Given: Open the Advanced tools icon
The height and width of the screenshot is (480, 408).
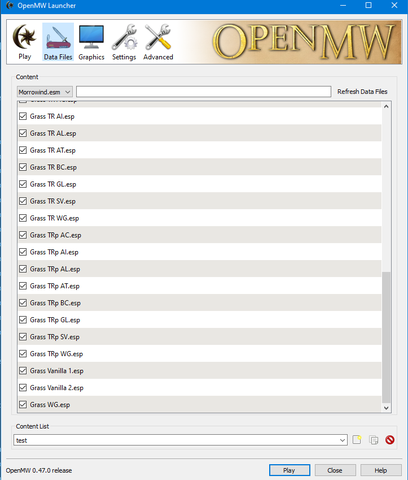Looking at the screenshot, I should [x=158, y=42].
